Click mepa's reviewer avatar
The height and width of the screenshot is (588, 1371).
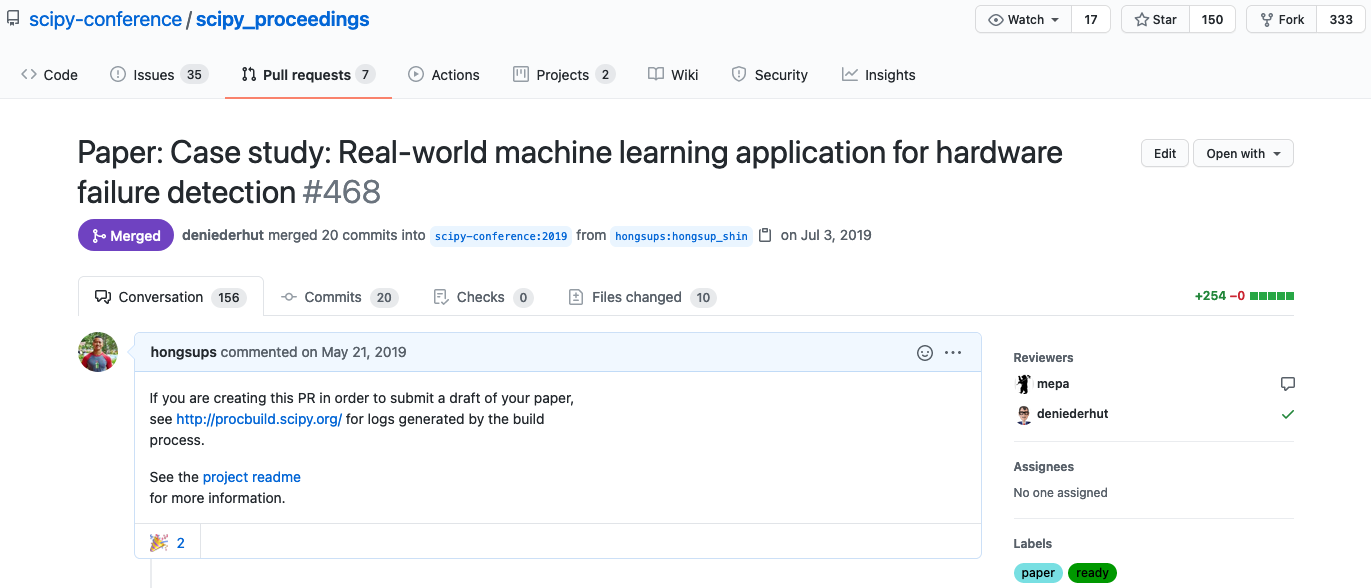(1023, 384)
